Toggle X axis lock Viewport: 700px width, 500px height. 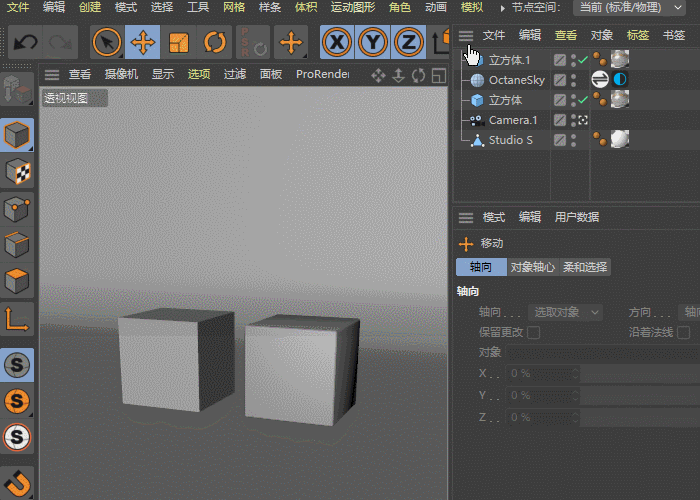point(337,42)
